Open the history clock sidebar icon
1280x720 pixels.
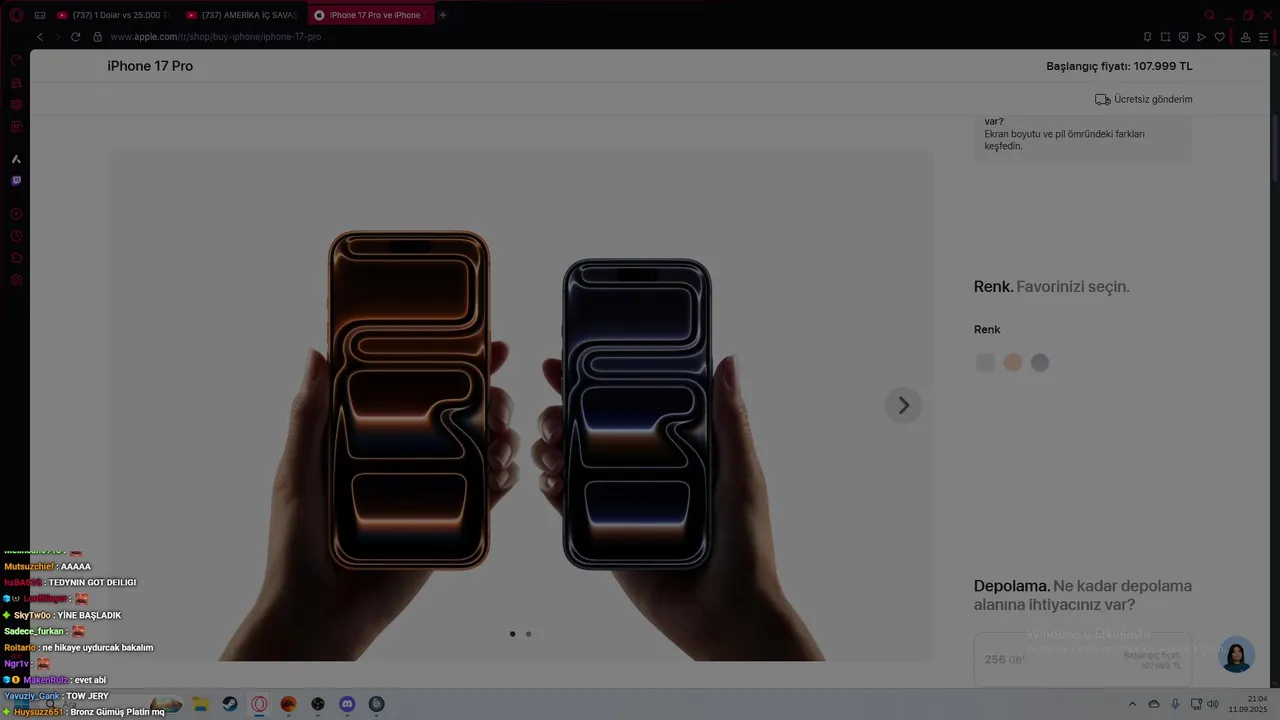(x=16, y=236)
